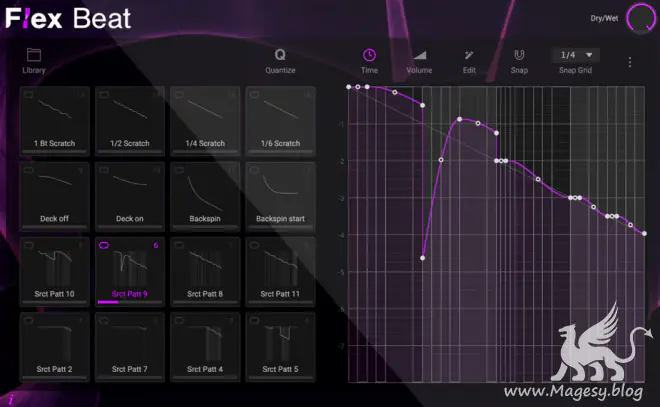Open the three-dot options menu
The height and width of the screenshot is (407, 660).
pos(630,62)
